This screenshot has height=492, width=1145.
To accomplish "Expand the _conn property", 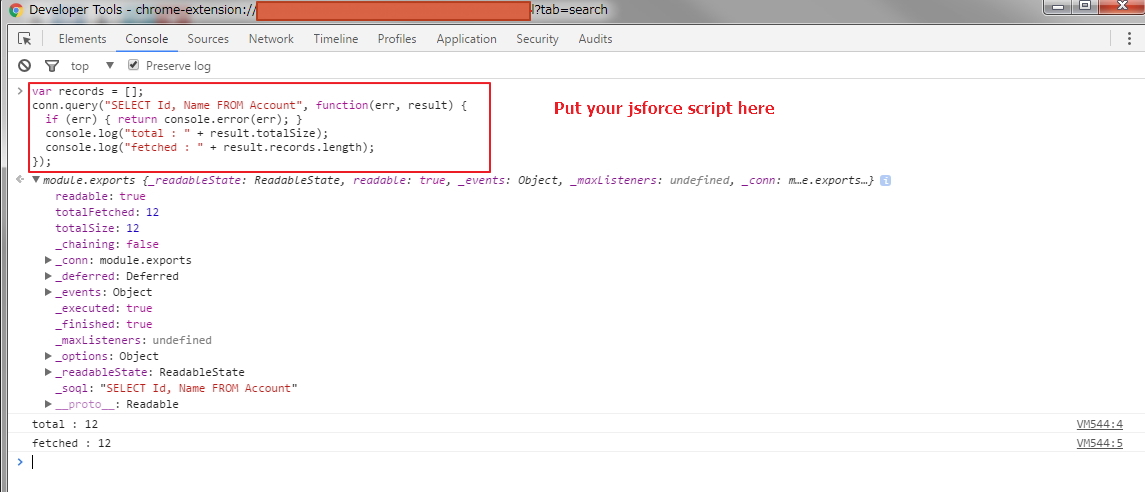I will pos(48,260).
